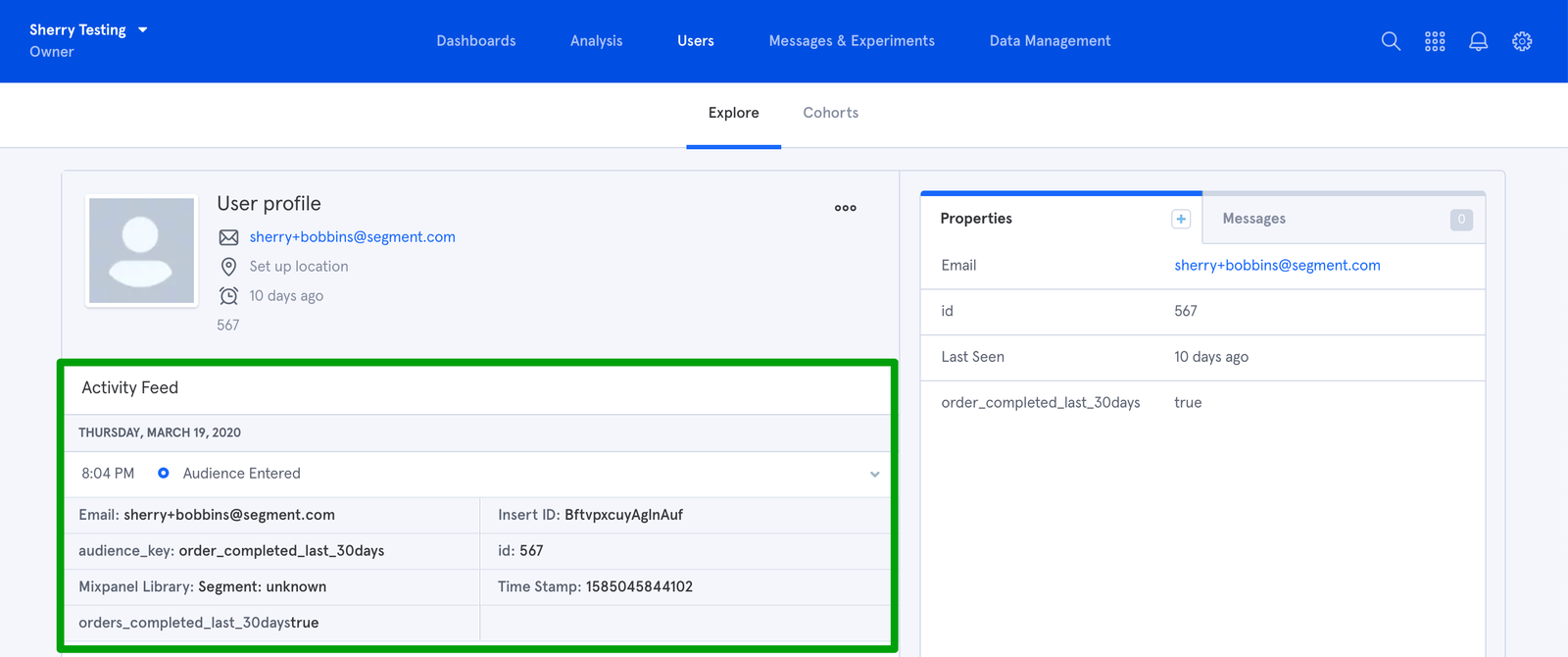The image size is (1568, 657).
Task: Collapse the Audience Entered event chevron
Action: click(x=874, y=475)
